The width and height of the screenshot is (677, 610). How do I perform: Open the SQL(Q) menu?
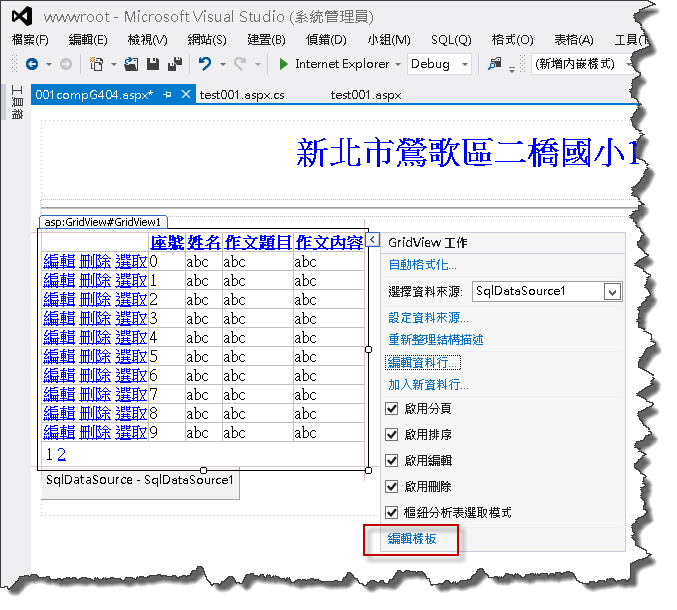tap(451, 40)
